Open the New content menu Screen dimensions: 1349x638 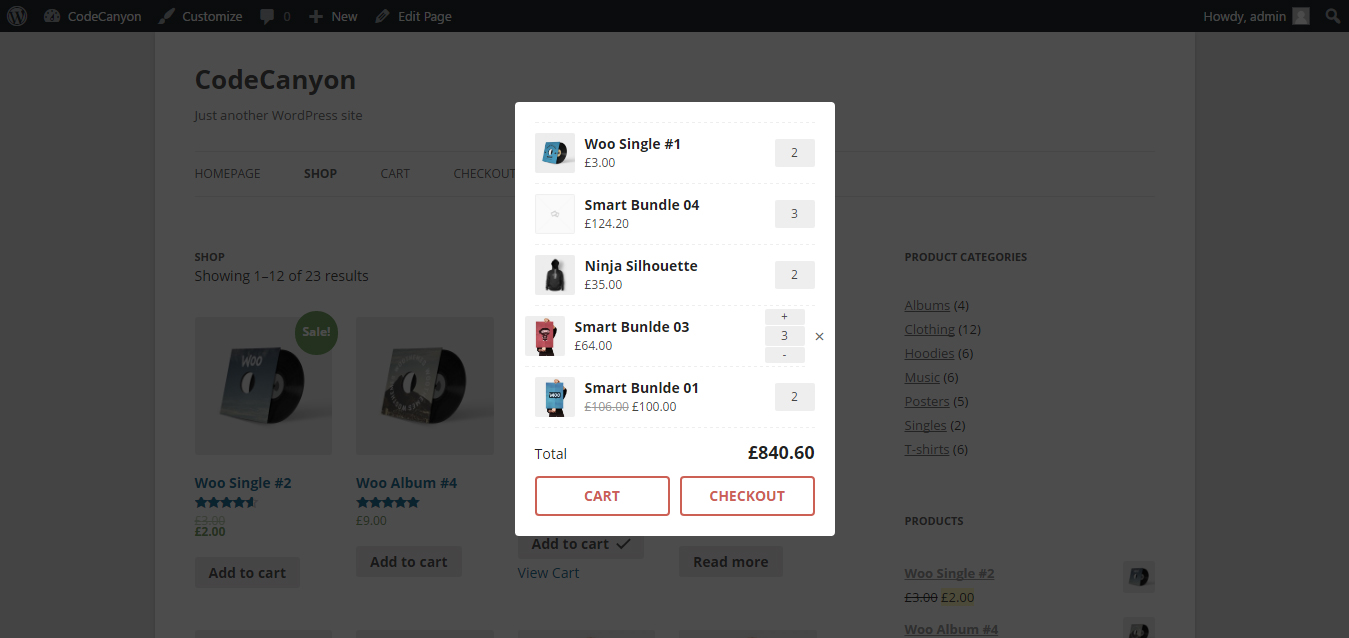coord(333,16)
